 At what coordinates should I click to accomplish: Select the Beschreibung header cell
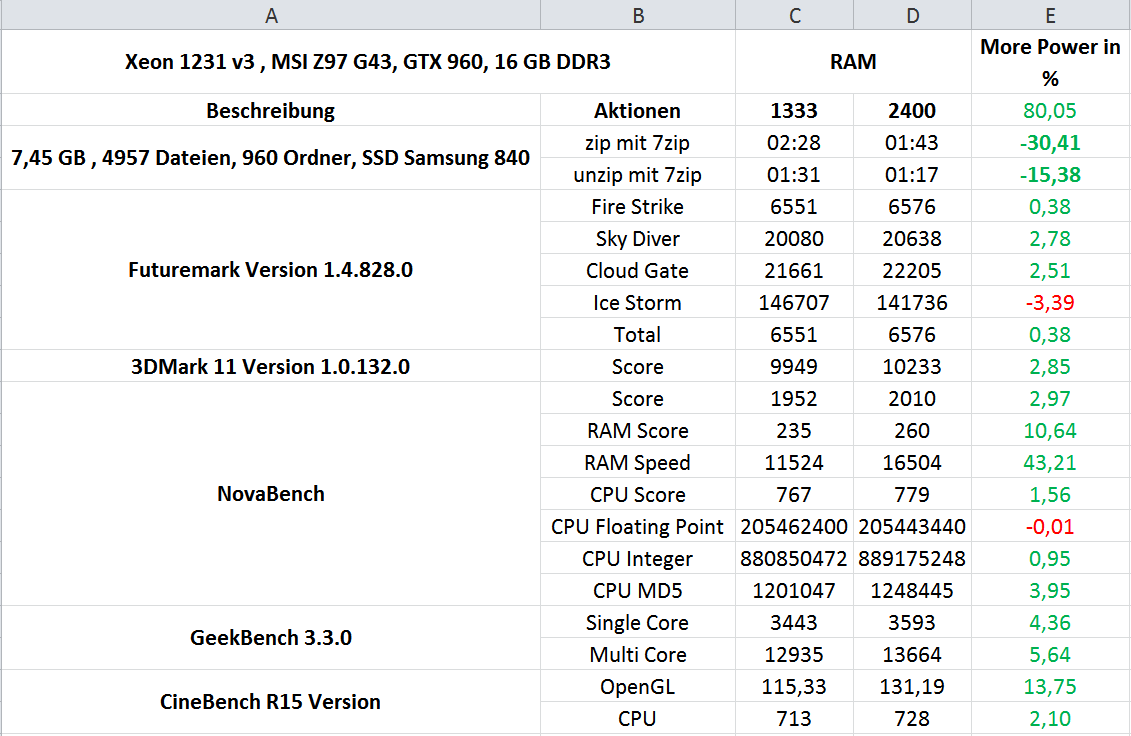coord(270,110)
